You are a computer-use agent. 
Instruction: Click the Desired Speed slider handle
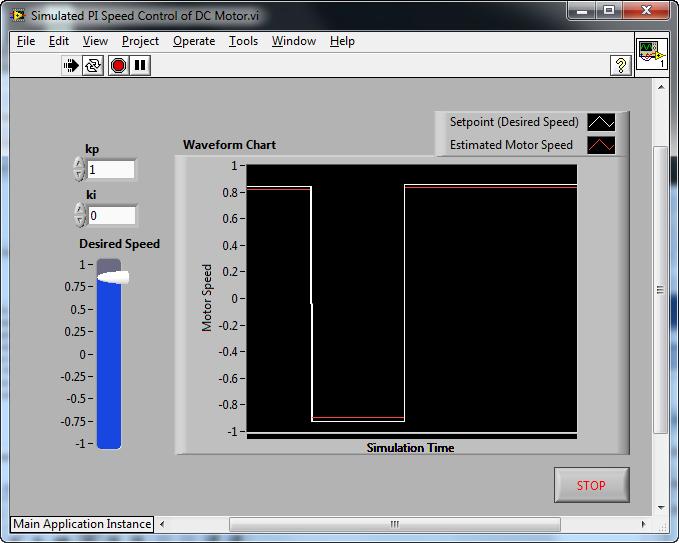(112, 277)
